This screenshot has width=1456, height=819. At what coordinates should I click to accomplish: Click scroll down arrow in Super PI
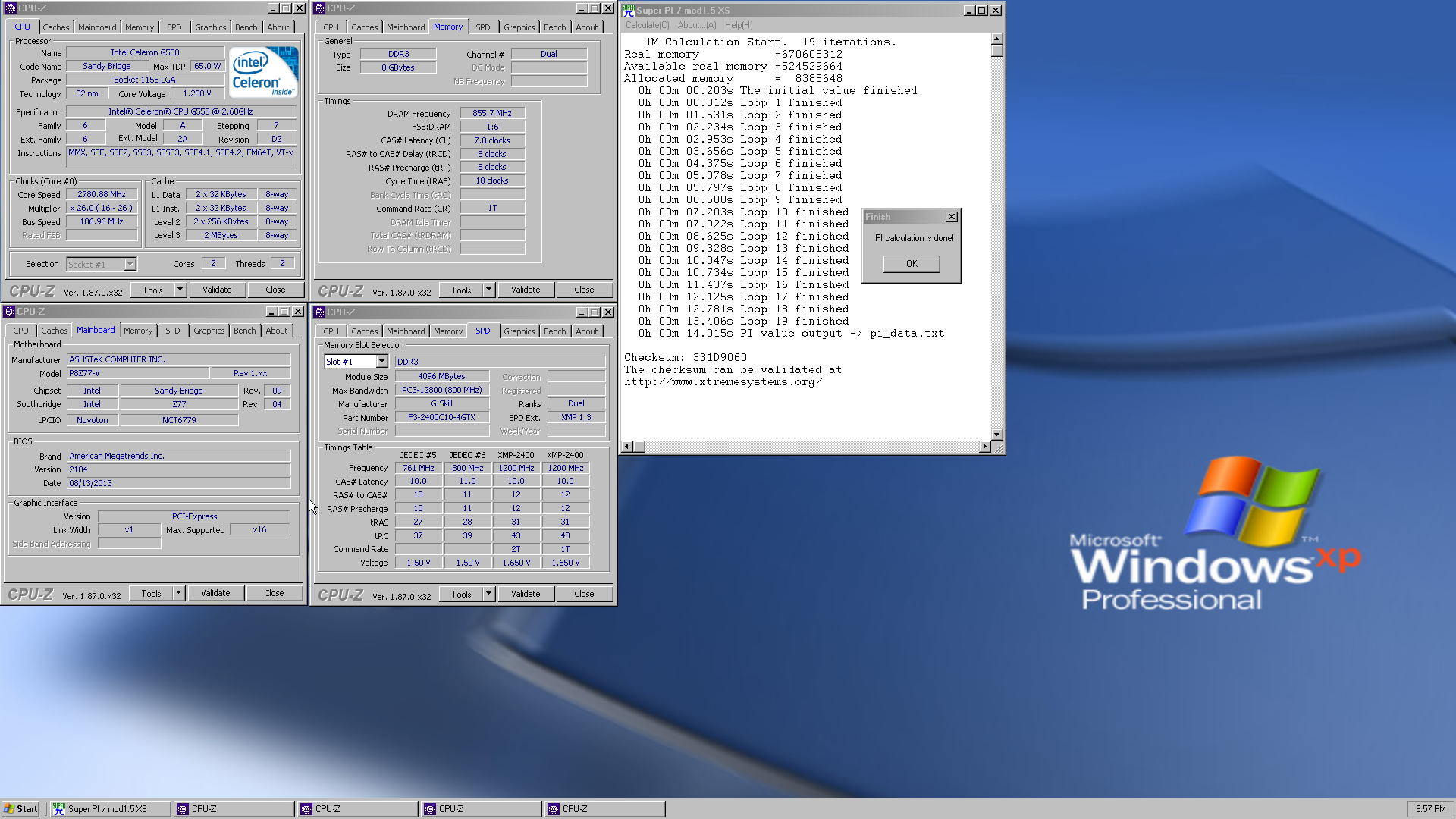[997, 435]
